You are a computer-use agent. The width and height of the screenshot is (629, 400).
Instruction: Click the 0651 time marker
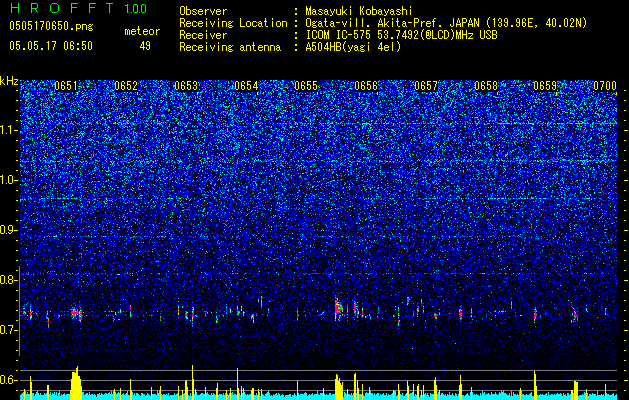point(66,86)
